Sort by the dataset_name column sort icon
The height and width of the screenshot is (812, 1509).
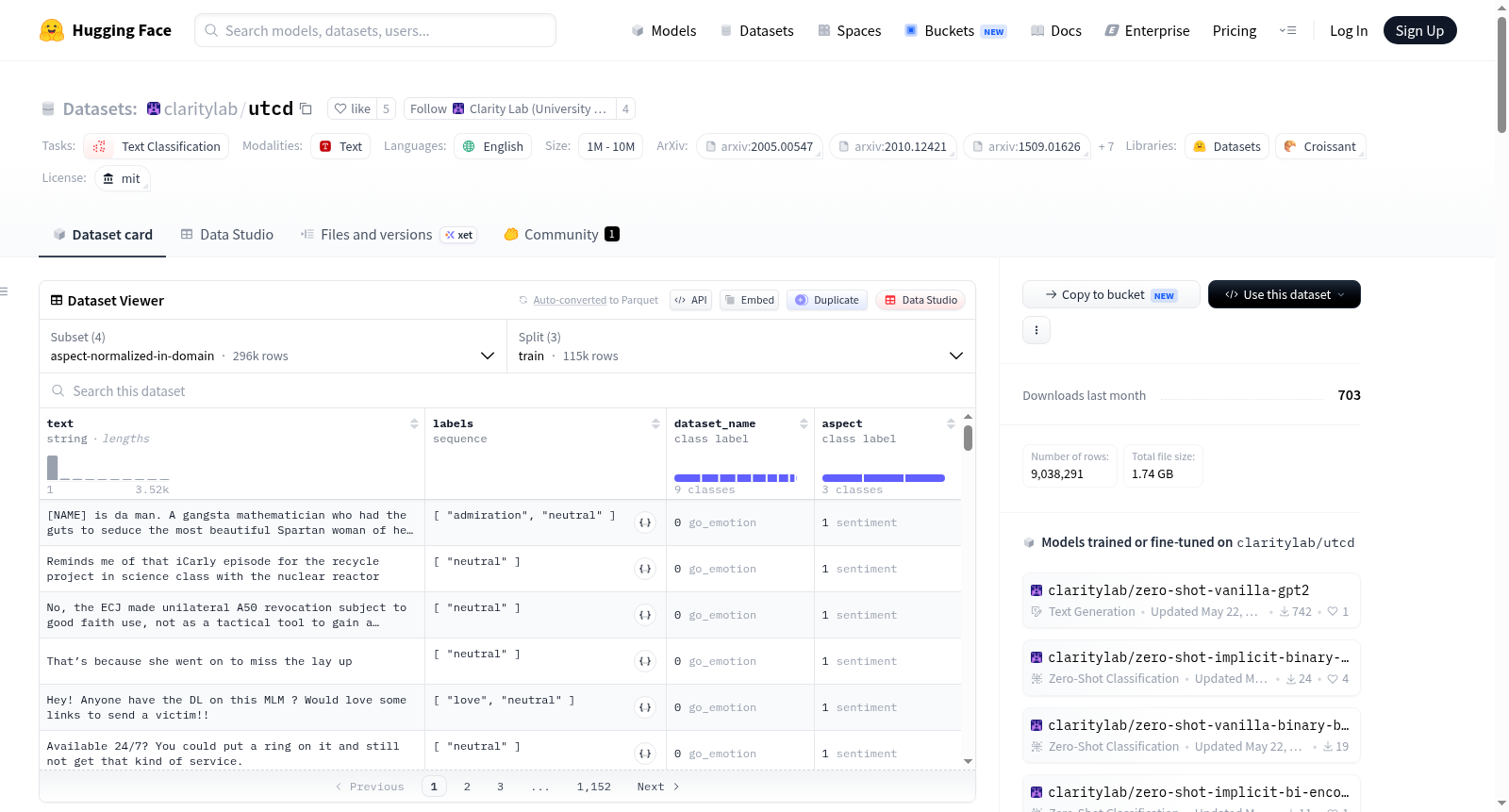click(804, 423)
